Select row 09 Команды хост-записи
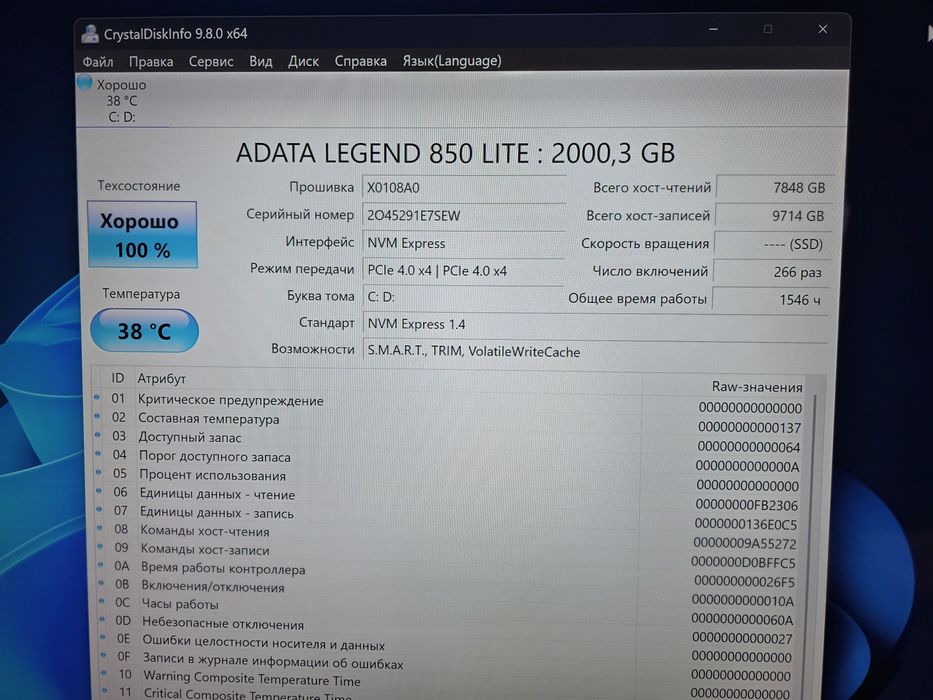The height and width of the screenshot is (700, 933). [x=448, y=555]
